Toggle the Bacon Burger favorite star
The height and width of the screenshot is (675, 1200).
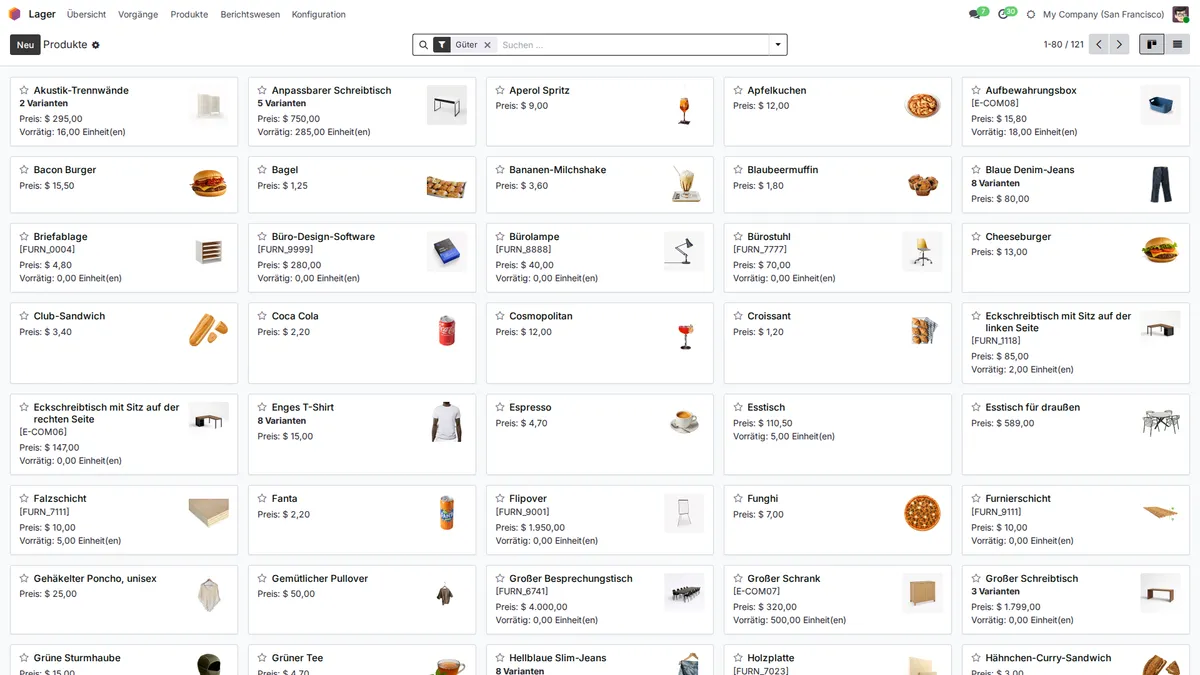tap(24, 170)
